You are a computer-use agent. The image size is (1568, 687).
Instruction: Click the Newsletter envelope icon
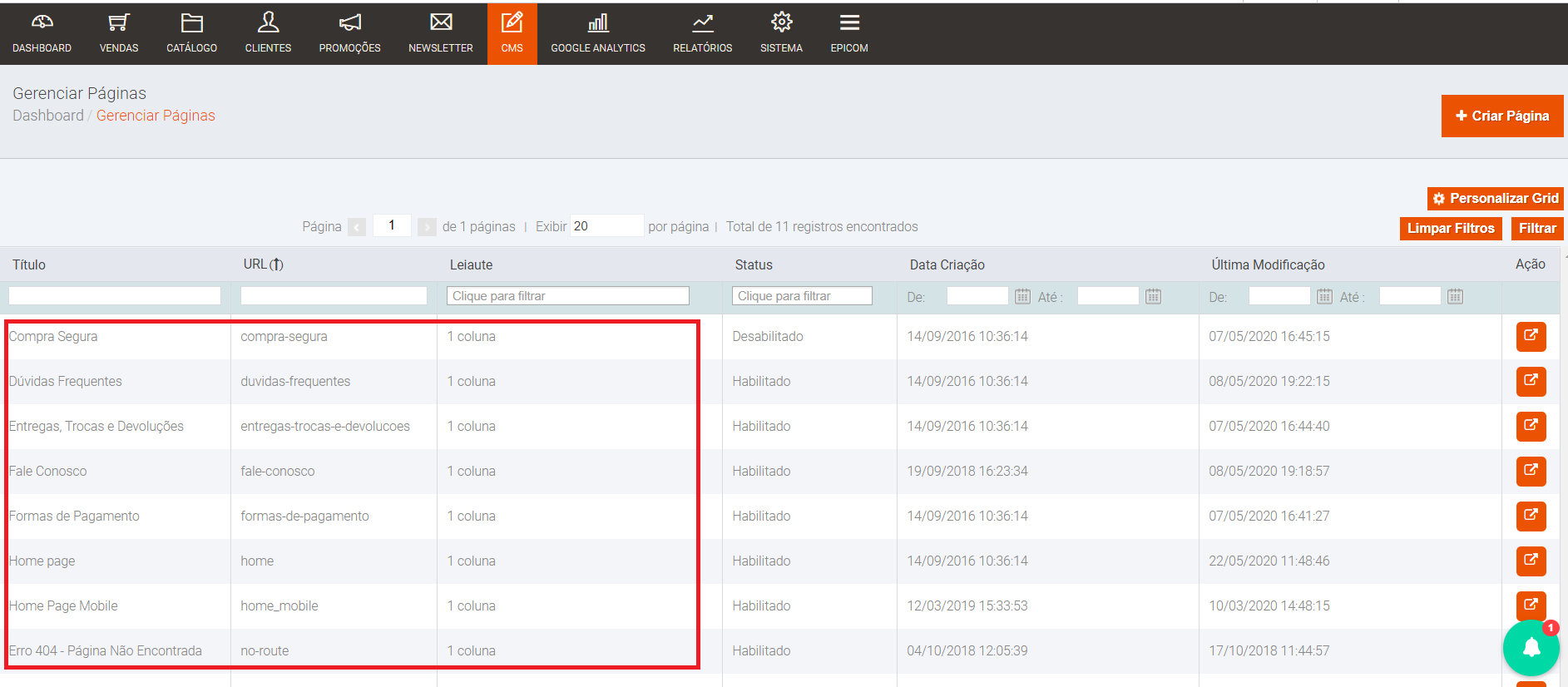pyautogui.click(x=440, y=22)
